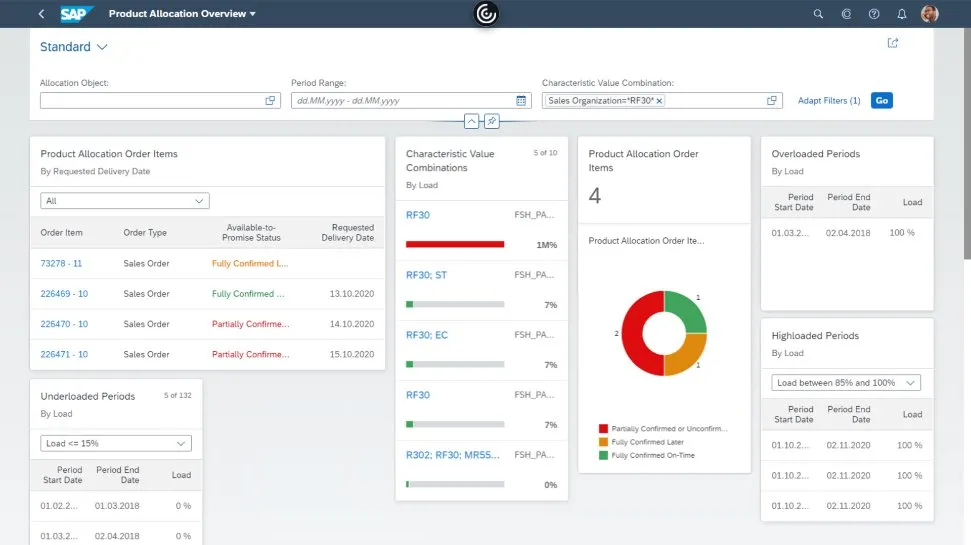Open the help question mark icon
Image resolution: width=971 pixels, height=545 pixels.
click(x=874, y=14)
